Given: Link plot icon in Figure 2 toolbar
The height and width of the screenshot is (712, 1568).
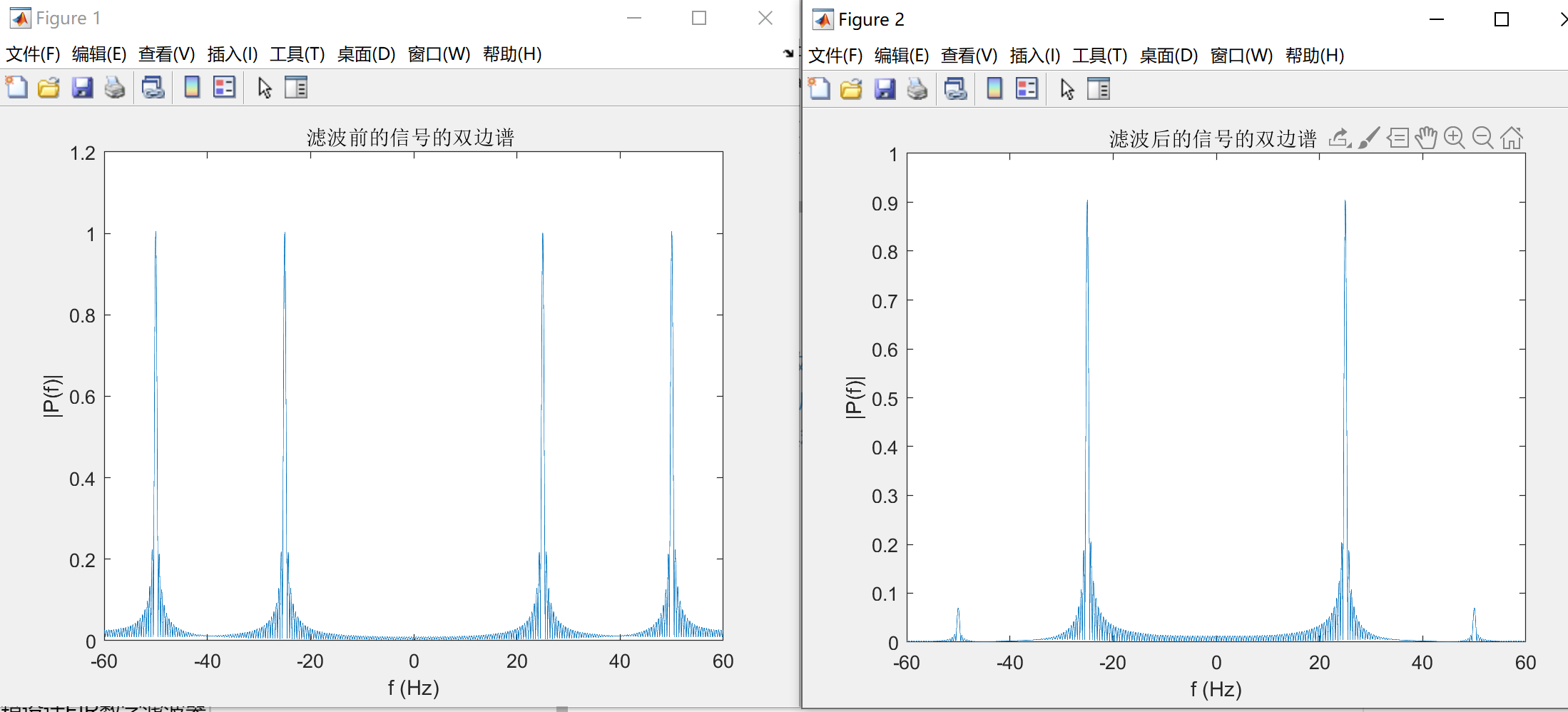Looking at the screenshot, I should (955, 88).
